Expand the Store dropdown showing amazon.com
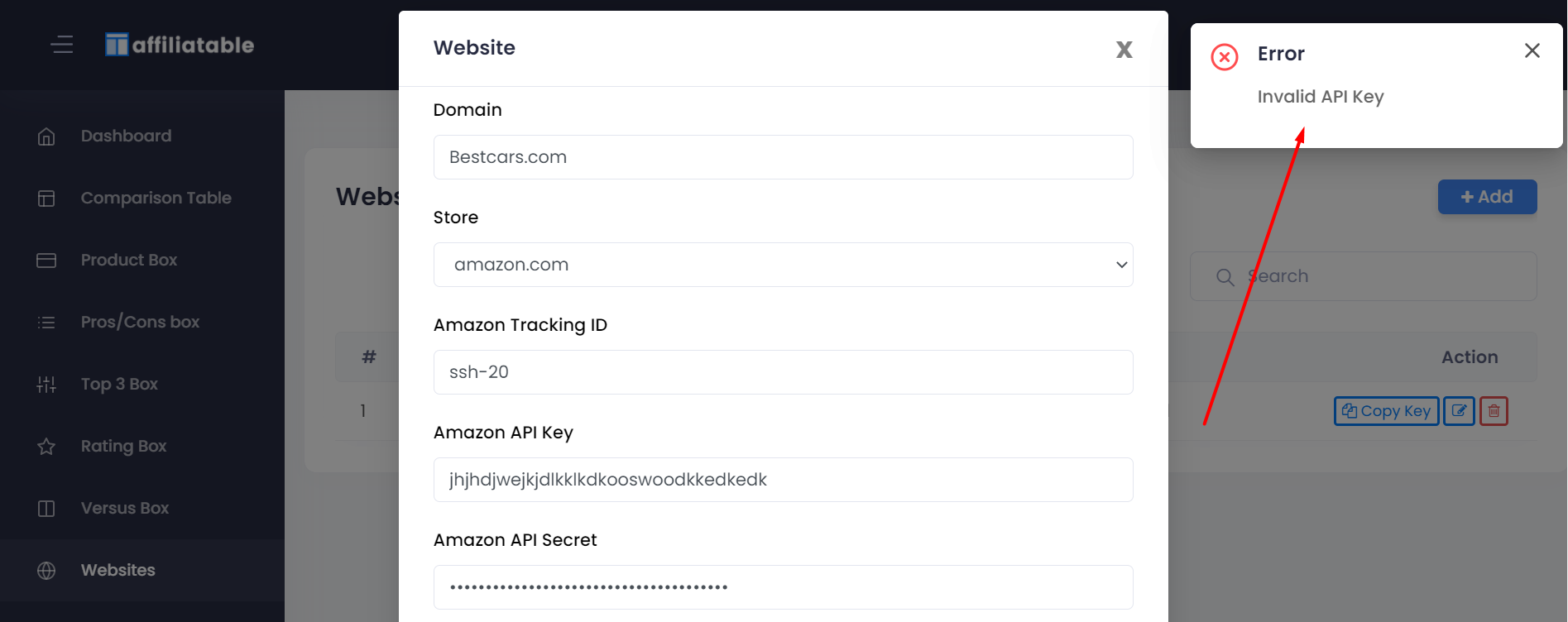 tap(783, 265)
